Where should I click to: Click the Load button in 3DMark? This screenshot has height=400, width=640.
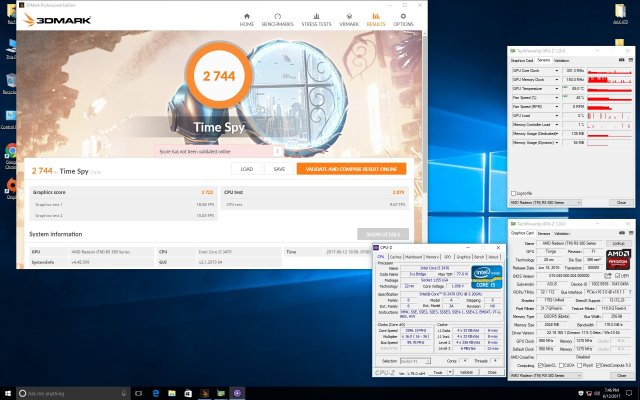point(247,169)
